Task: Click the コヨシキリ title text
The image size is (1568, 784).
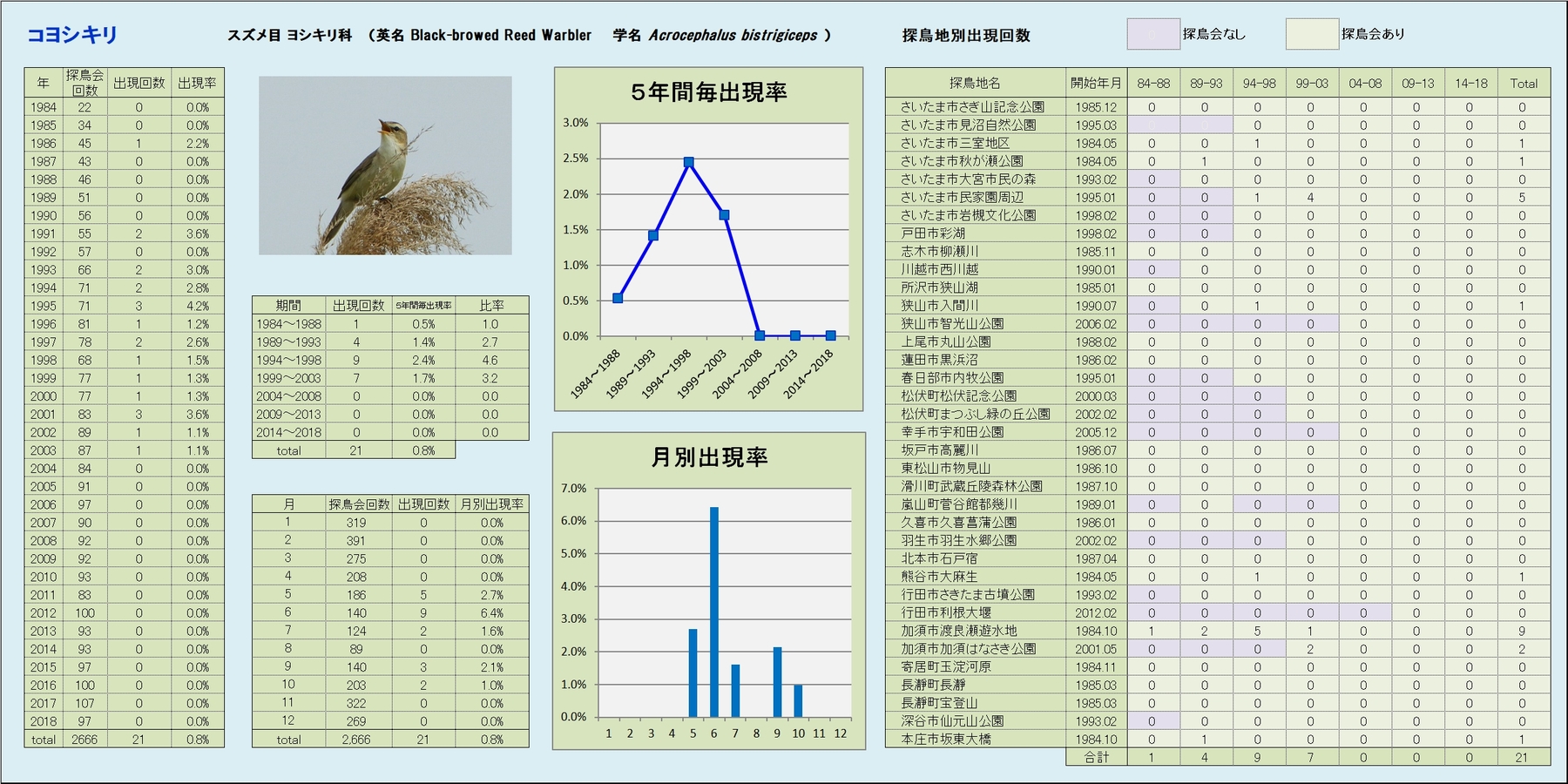Action: [x=72, y=35]
